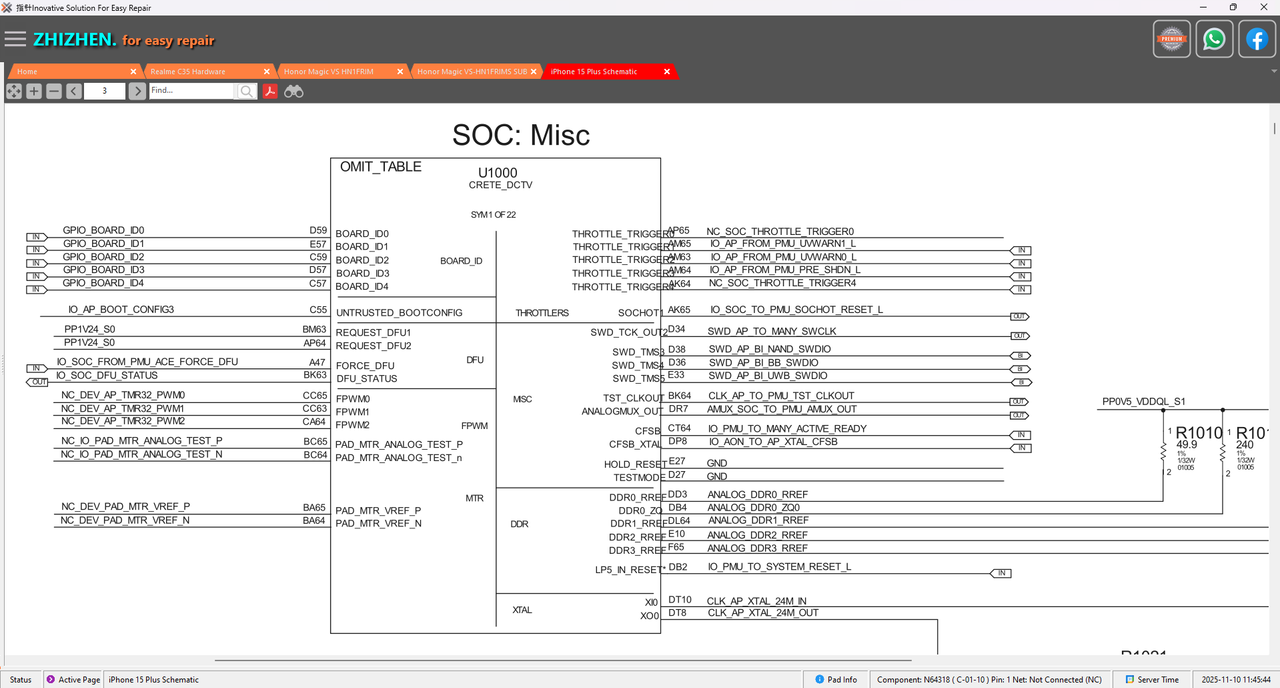1280x688 pixels.
Task: Close the iPhone 15 Plus Schematic tab
Action: [x=667, y=71]
